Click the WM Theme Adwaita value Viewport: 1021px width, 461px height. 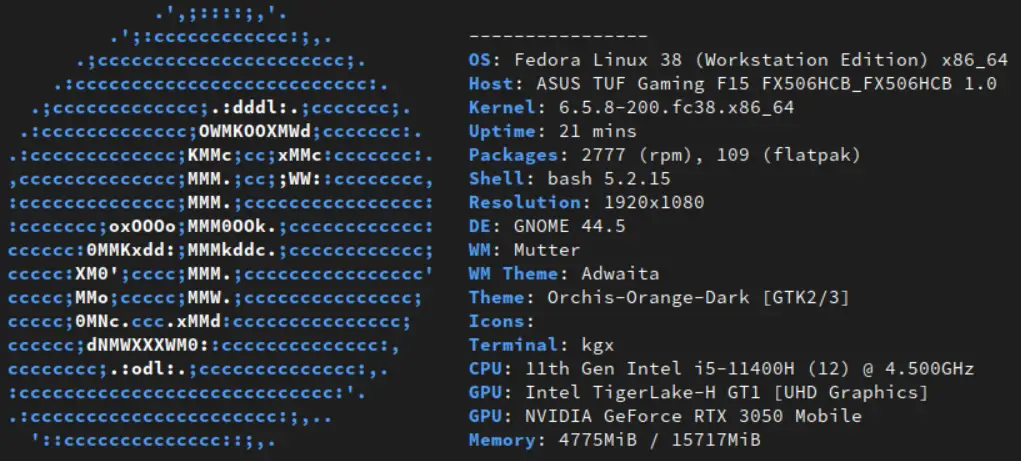click(620, 274)
